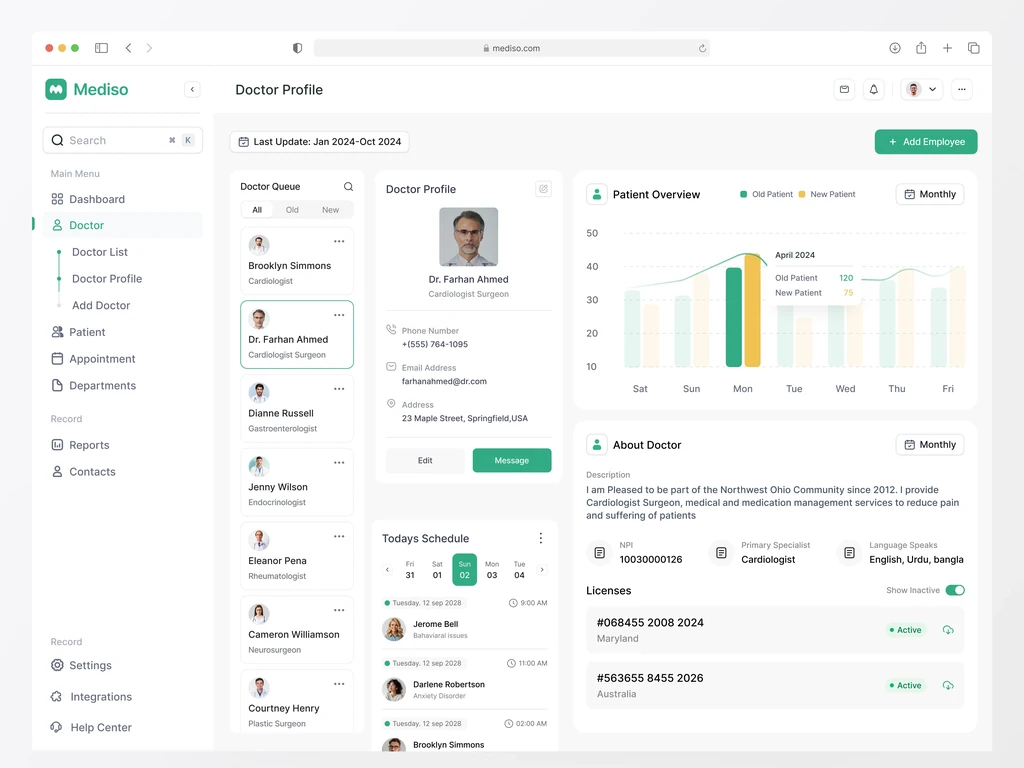The width and height of the screenshot is (1024, 768).
Task: Open options for Dianne Russell card
Action: point(339,389)
